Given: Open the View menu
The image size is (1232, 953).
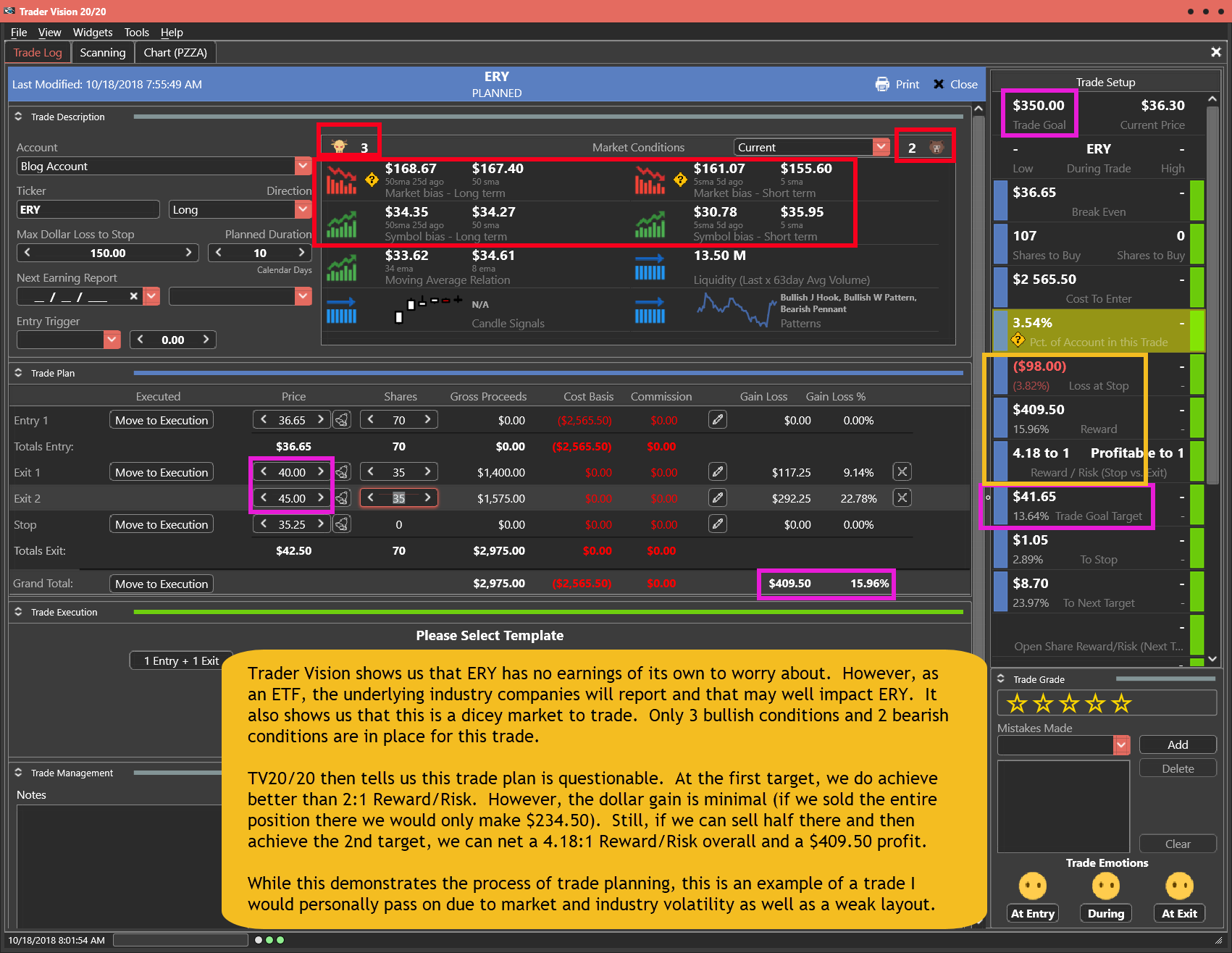Looking at the screenshot, I should click(x=49, y=33).
